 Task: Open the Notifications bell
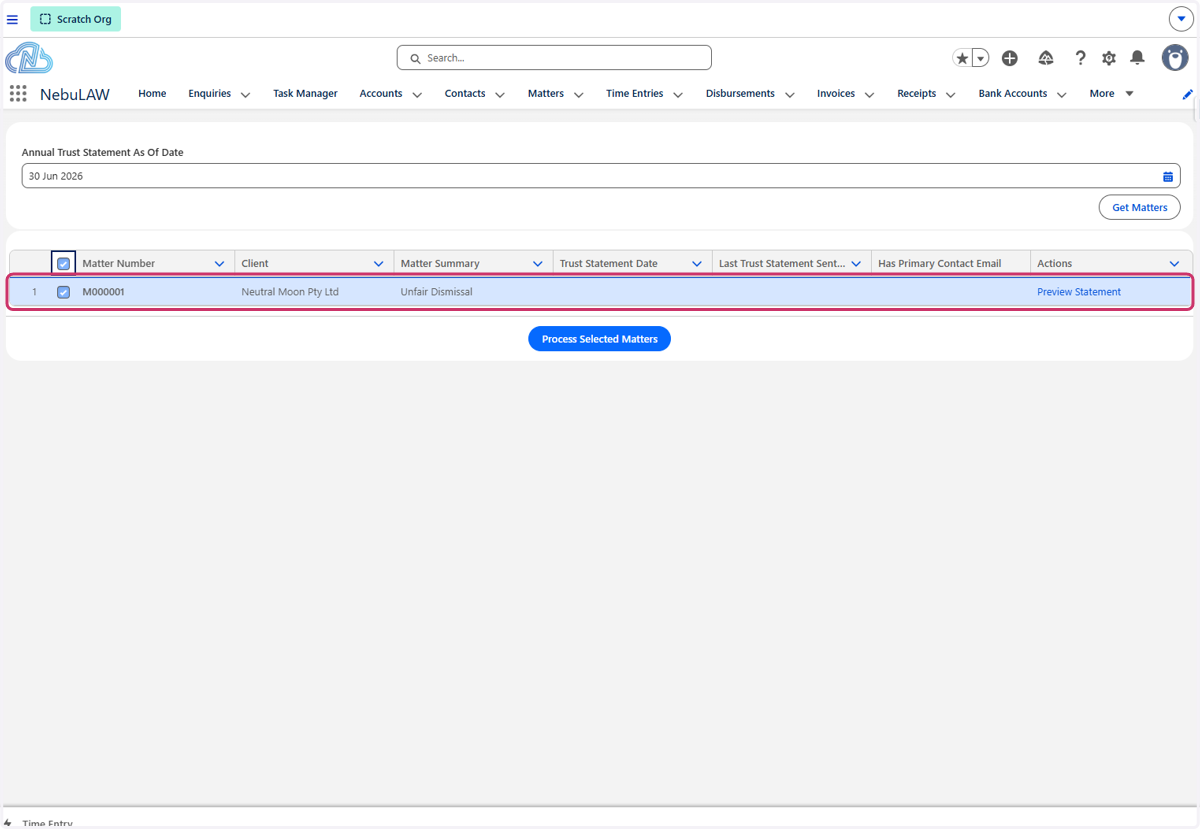(1137, 58)
